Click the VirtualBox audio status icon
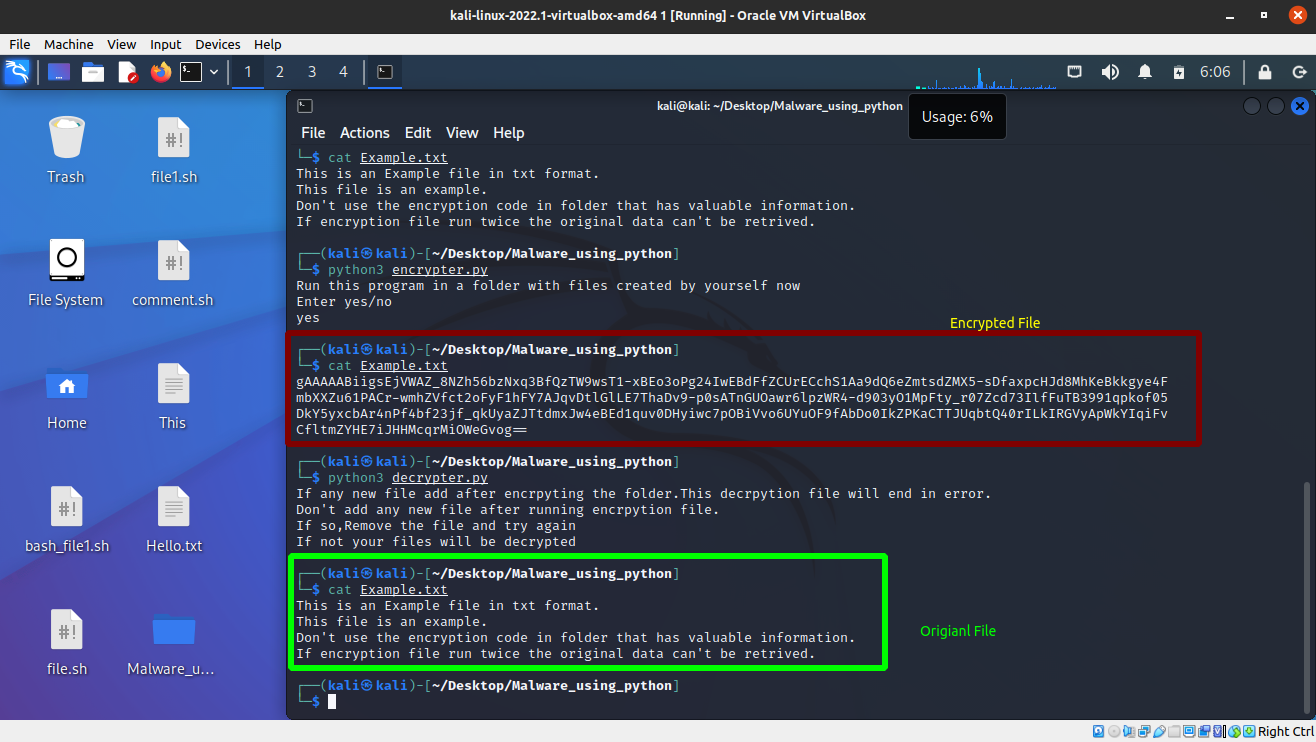Viewport: 1316px width, 742px height. [x=1129, y=731]
